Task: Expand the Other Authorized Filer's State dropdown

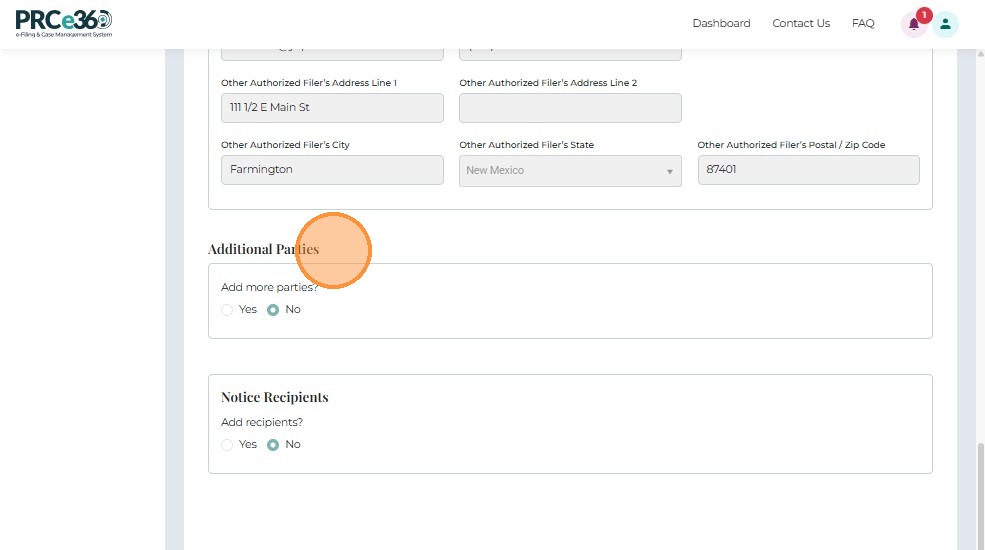Action: [x=570, y=170]
